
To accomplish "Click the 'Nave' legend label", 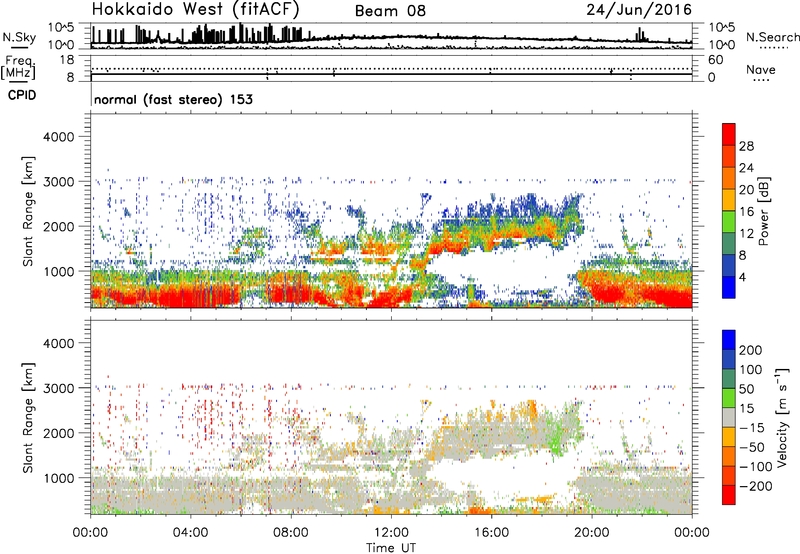I will (x=760, y=70).
